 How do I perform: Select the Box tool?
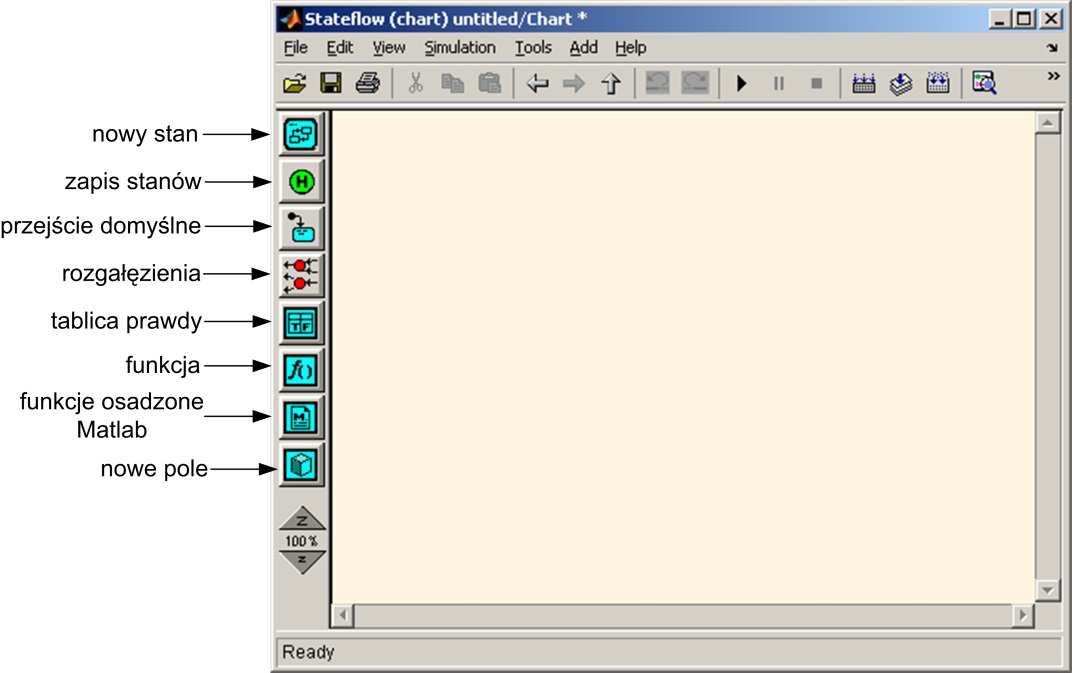(x=301, y=465)
